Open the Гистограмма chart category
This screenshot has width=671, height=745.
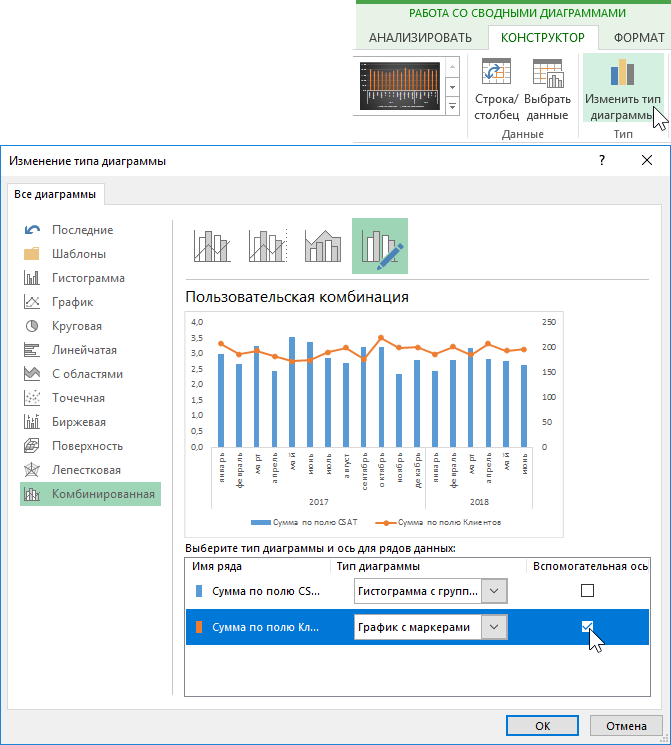point(88,278)
